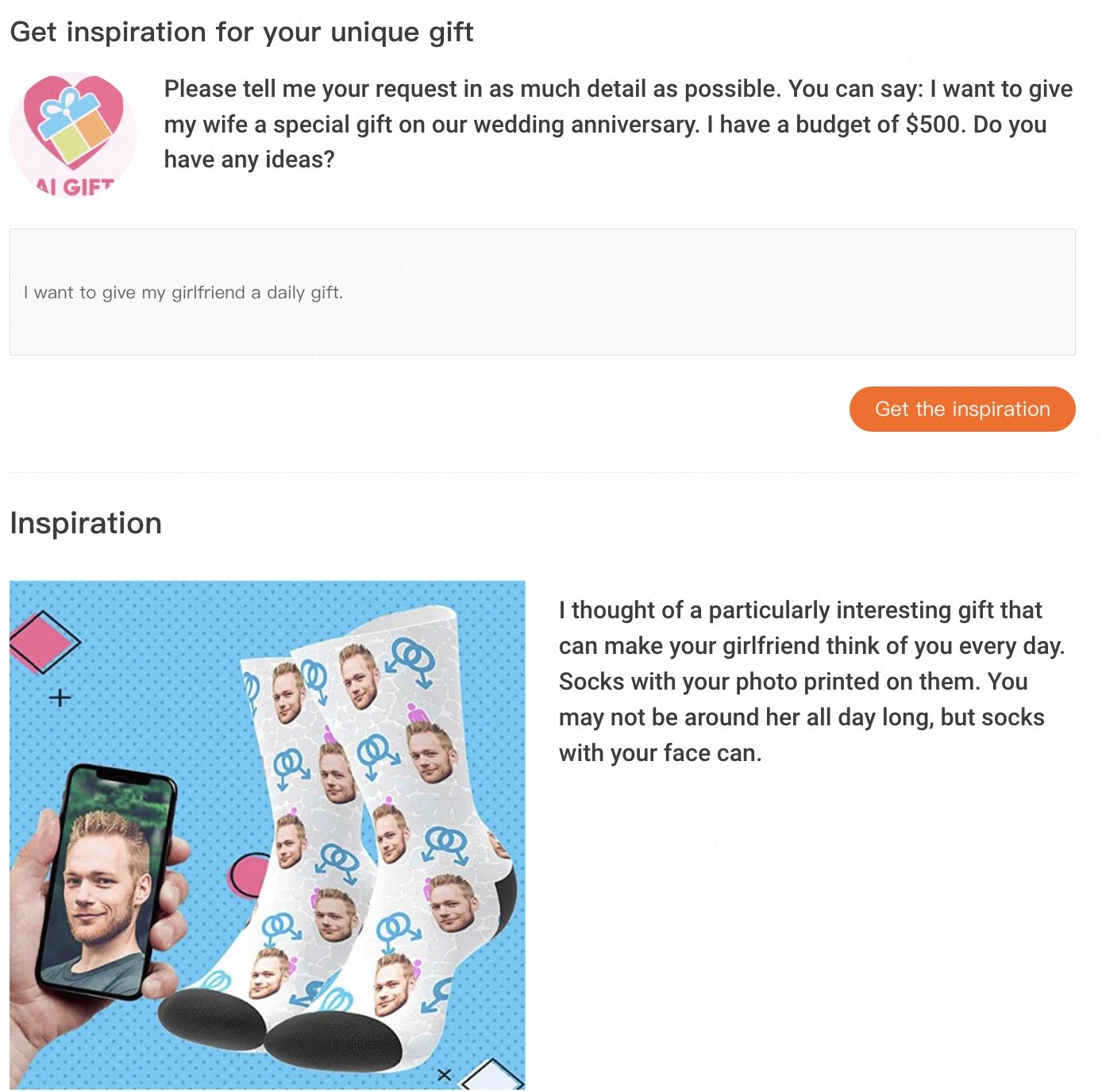Click the white diamond outline in the image

pyautogui.click(x=494, y=1075)
